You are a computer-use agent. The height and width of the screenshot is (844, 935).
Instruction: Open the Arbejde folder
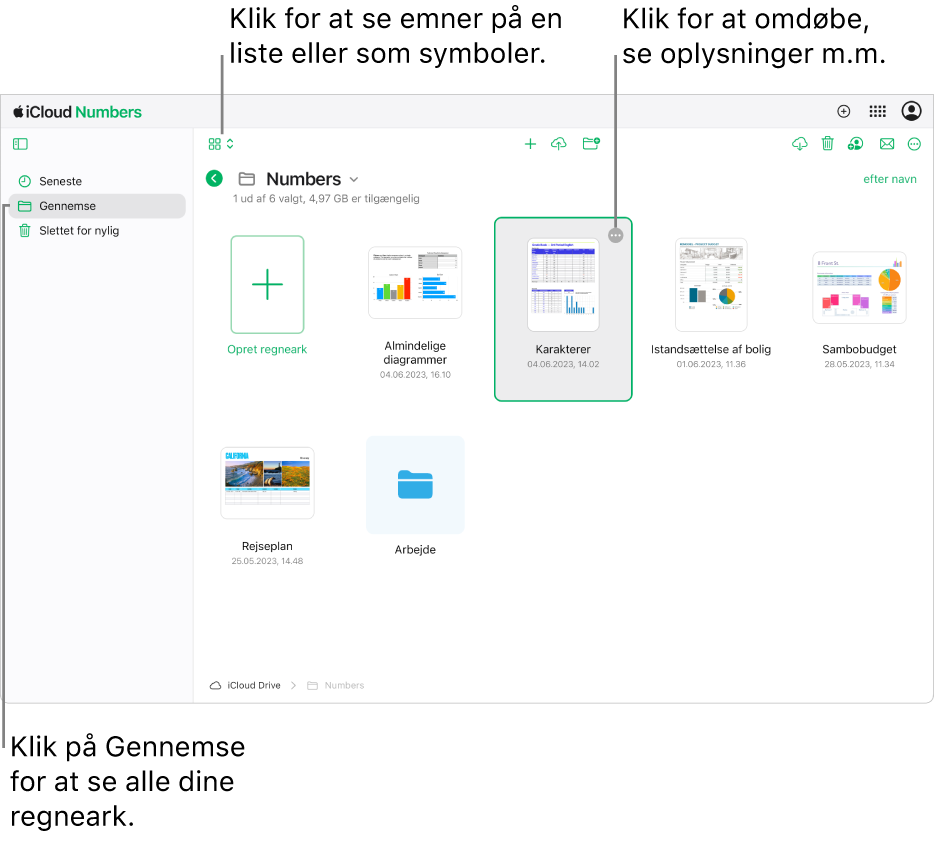415,484
